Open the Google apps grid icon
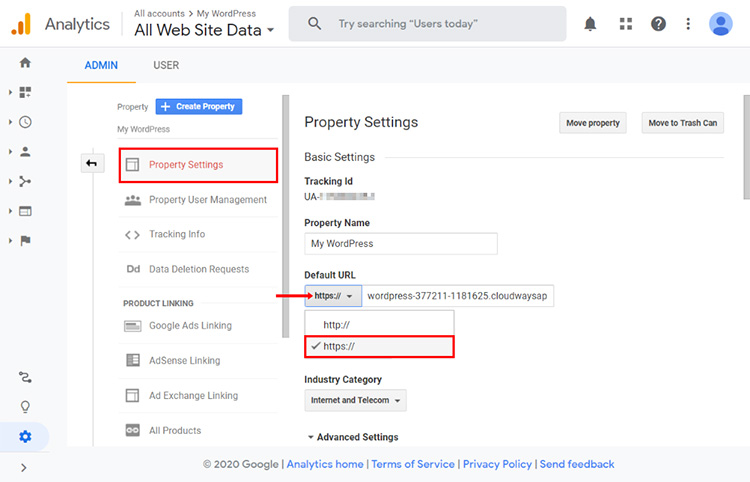 pos(626,24)
